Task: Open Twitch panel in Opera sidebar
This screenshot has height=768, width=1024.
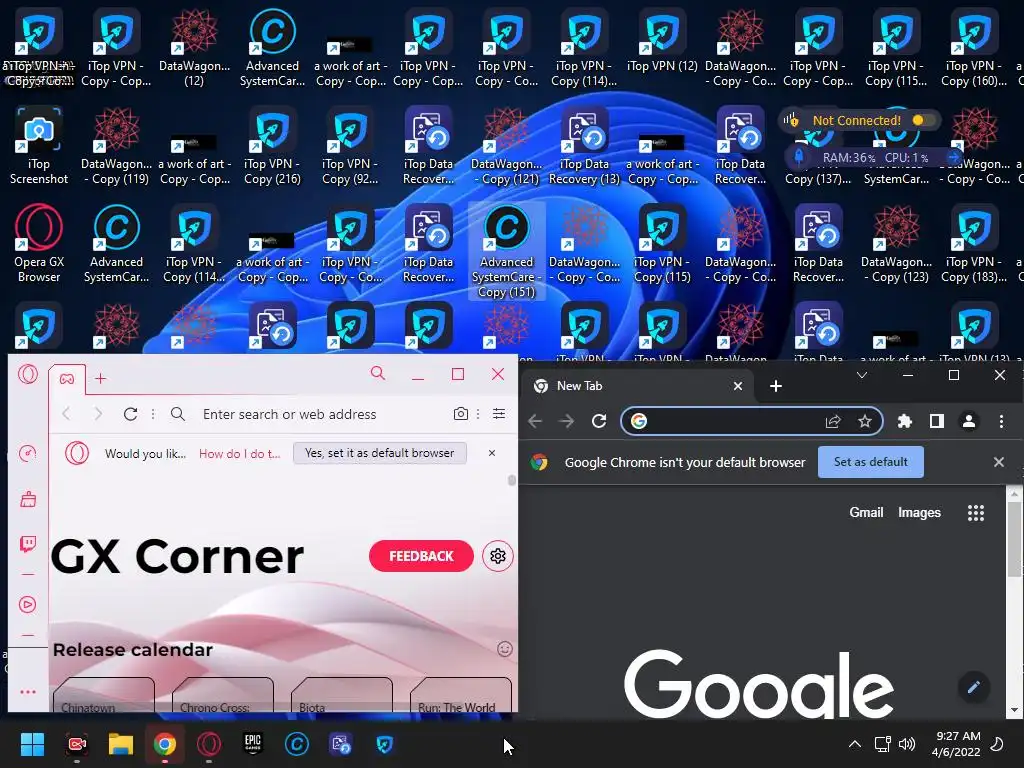Action: tap(27, 544)
